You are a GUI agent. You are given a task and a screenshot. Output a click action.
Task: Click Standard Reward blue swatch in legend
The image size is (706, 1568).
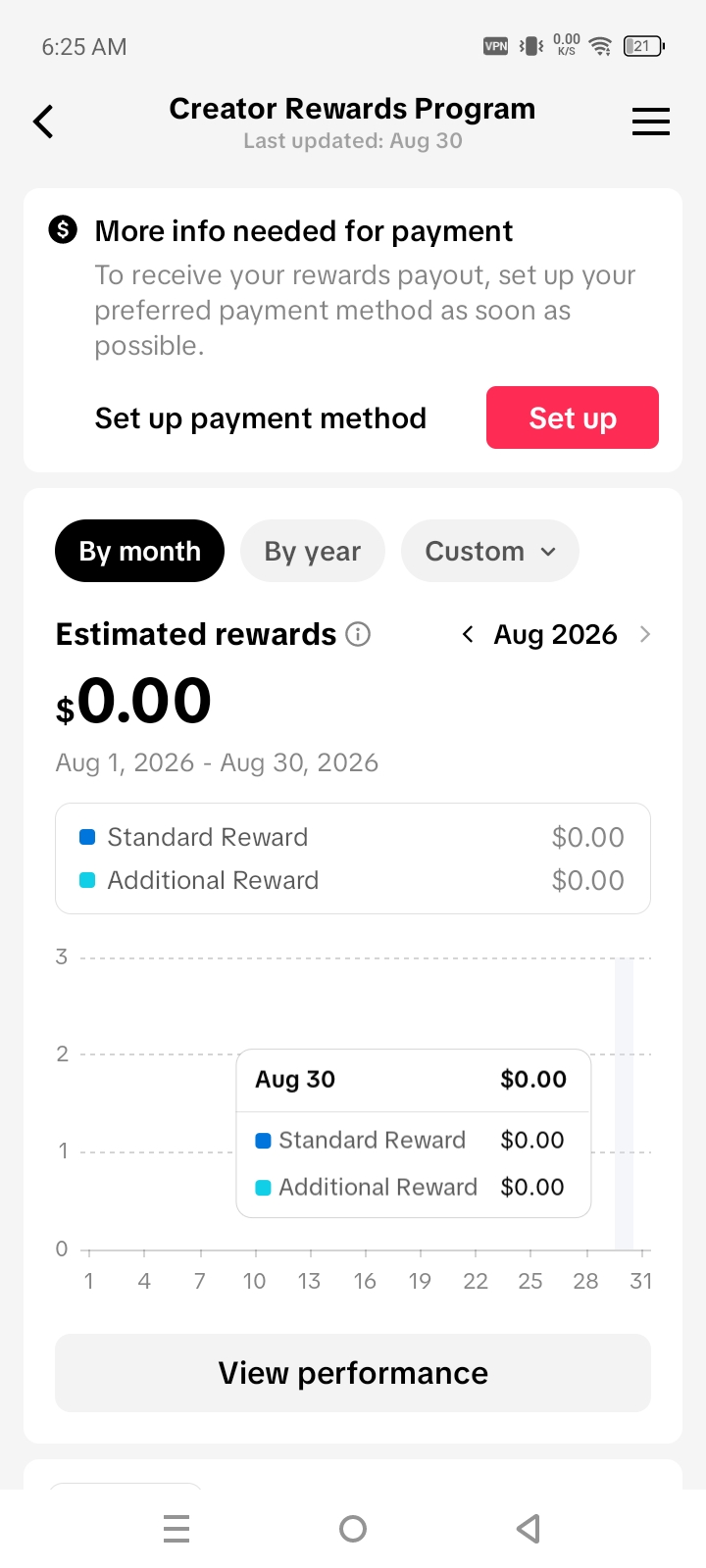pyautogui.click(x=87, y=837)
